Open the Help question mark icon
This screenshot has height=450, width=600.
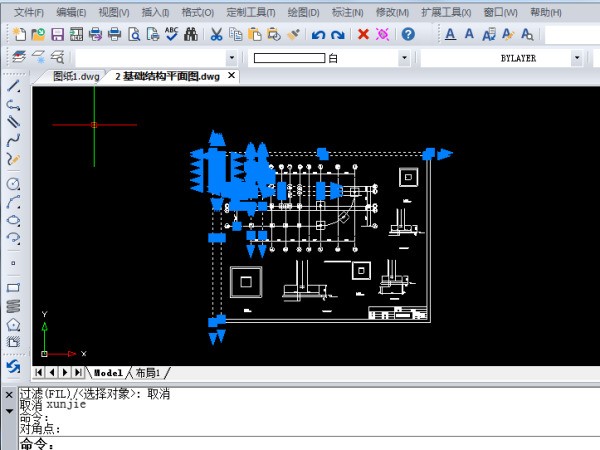coord(408,34)
